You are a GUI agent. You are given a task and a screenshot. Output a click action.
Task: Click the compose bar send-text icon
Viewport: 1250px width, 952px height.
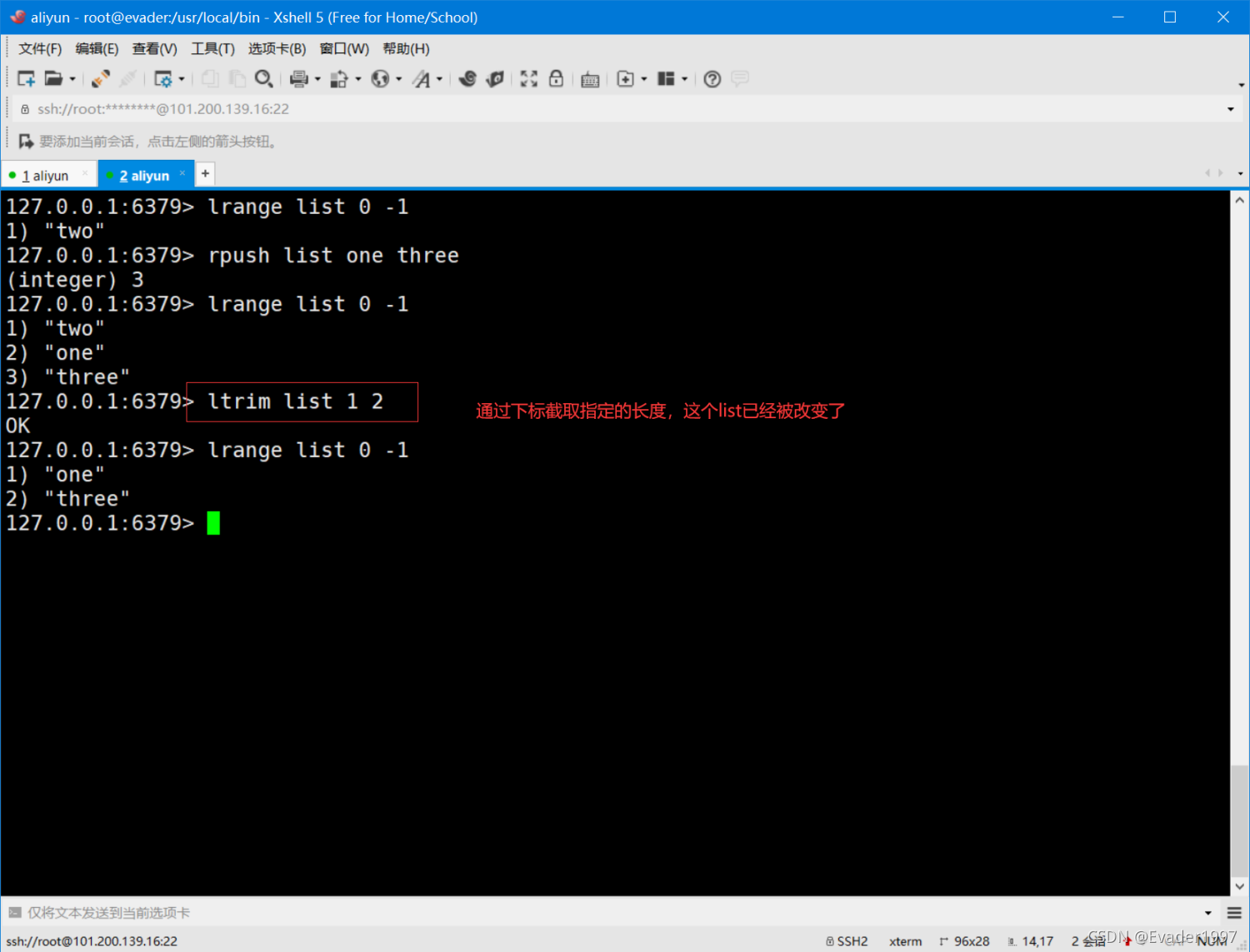click(14, 913)
